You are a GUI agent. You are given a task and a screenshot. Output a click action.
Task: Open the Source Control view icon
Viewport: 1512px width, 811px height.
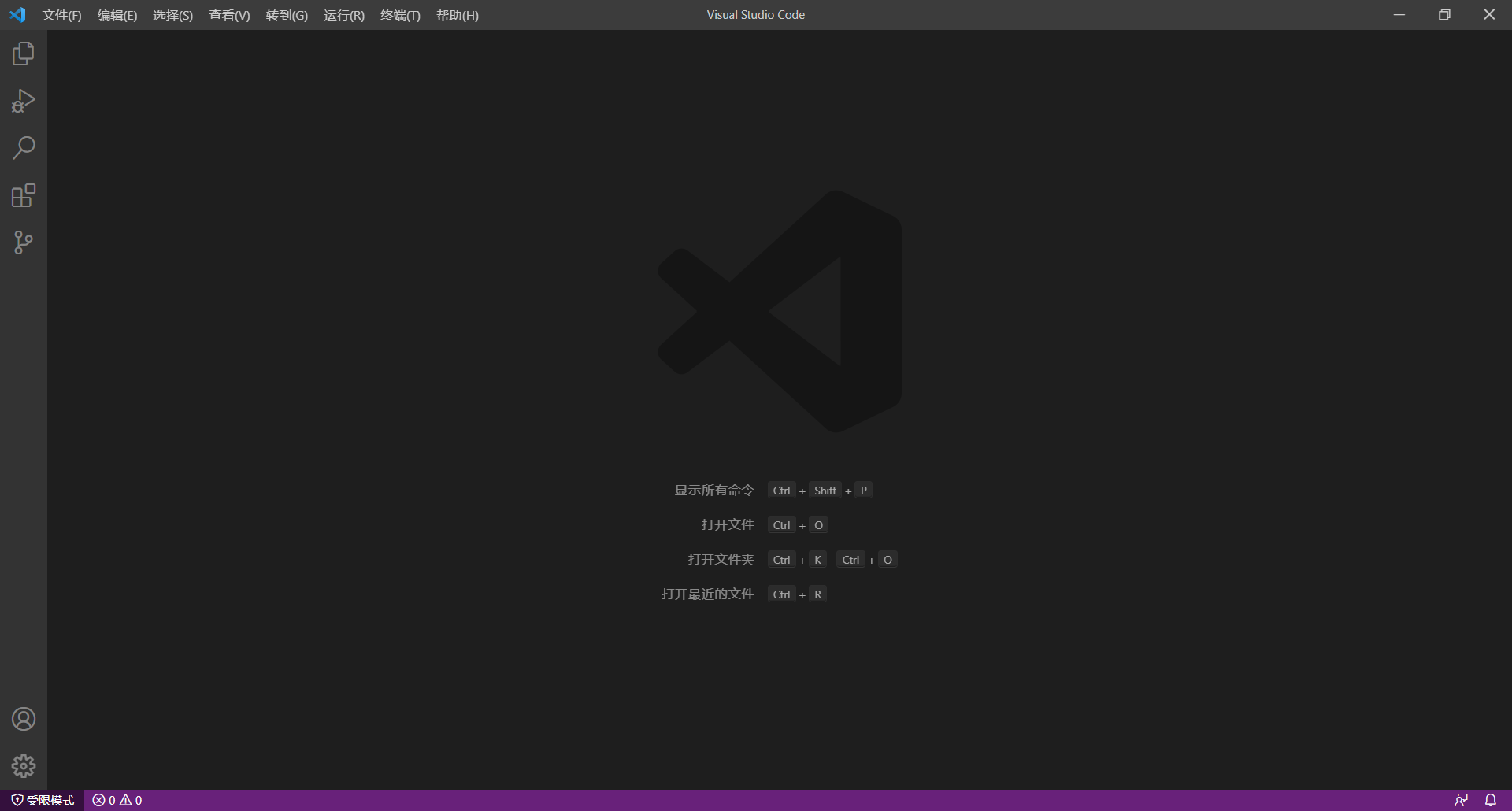click(x=24, y=243)
